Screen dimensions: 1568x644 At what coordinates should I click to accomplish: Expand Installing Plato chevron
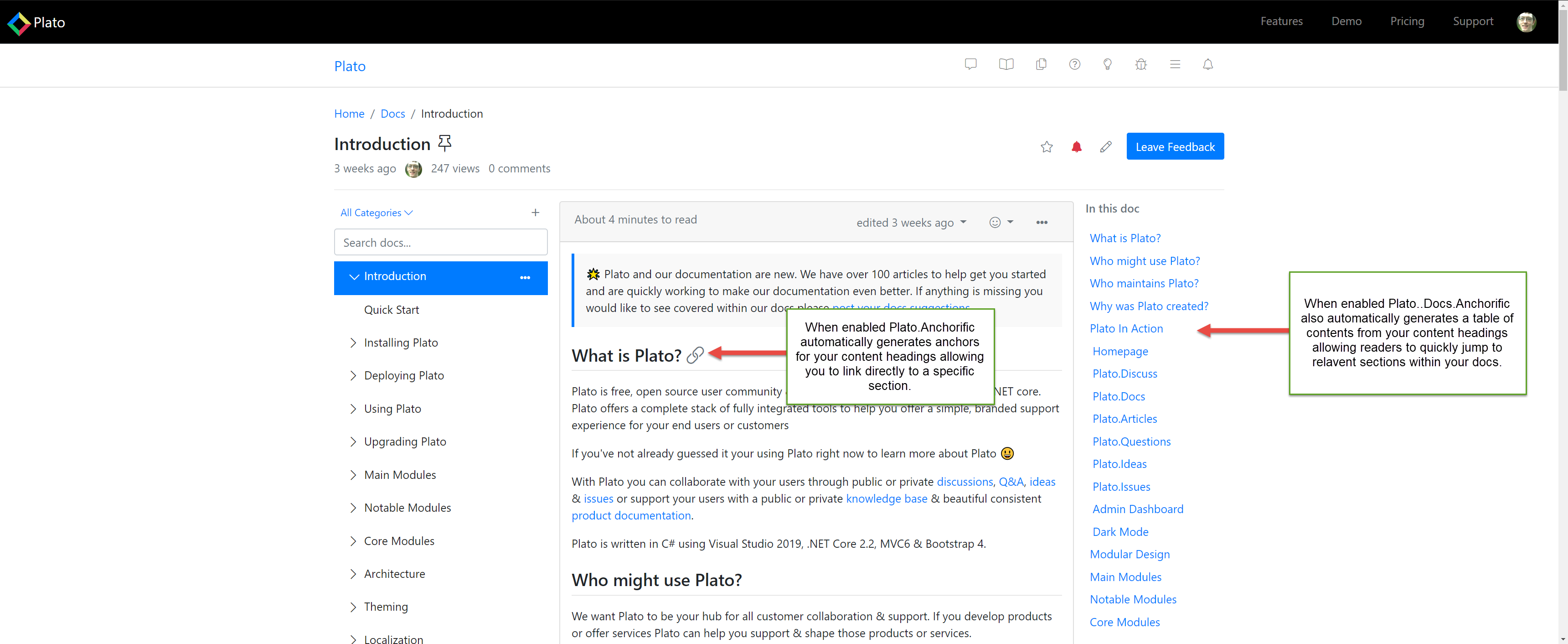(x=353, y=343)
